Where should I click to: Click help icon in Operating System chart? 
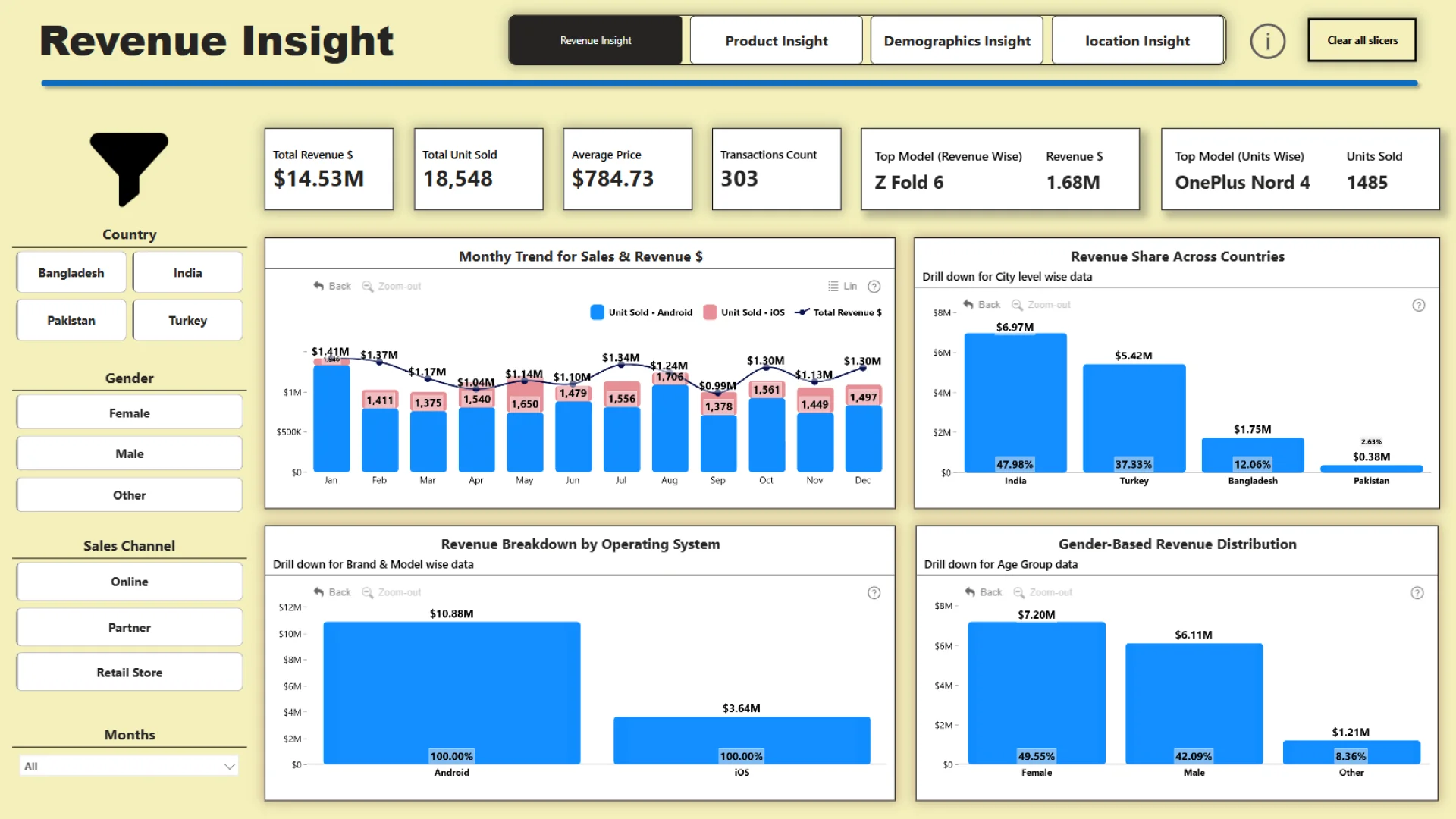coord(874,593)
